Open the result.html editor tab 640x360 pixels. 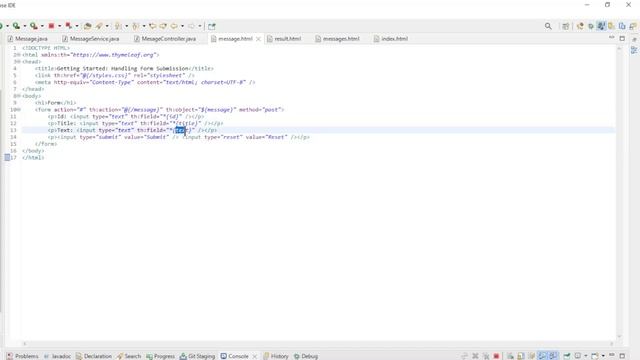tap(284, 39)
